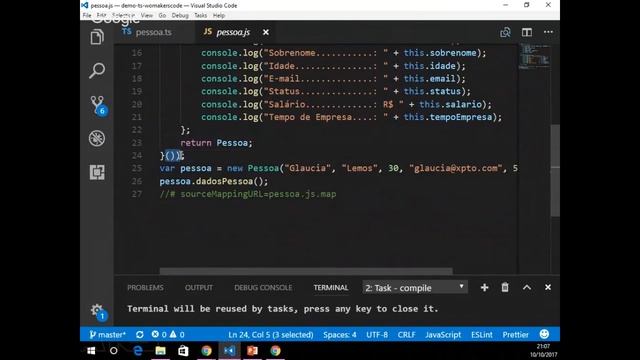
Task: Open the File menu
Action: (87, 16)
